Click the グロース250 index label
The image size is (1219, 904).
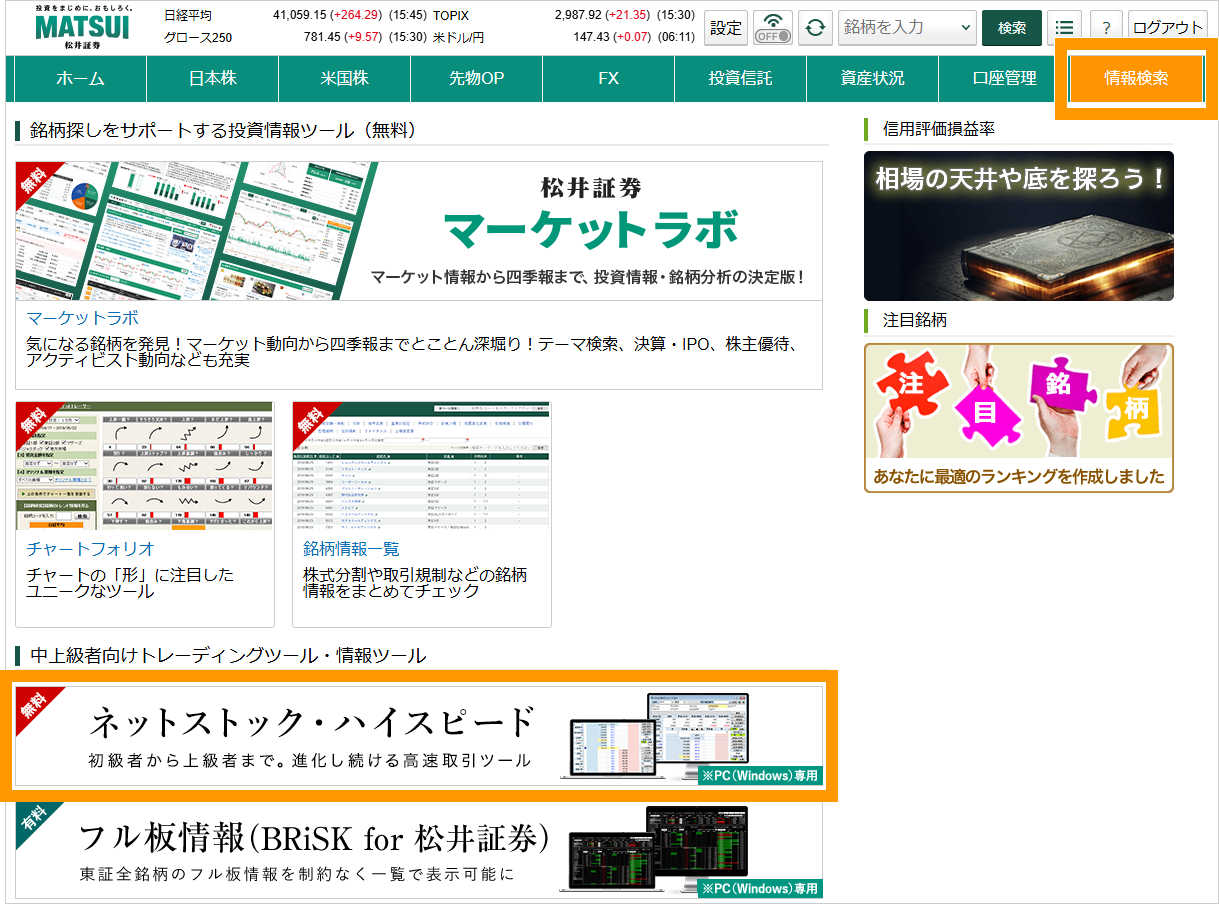pos(198,38)
